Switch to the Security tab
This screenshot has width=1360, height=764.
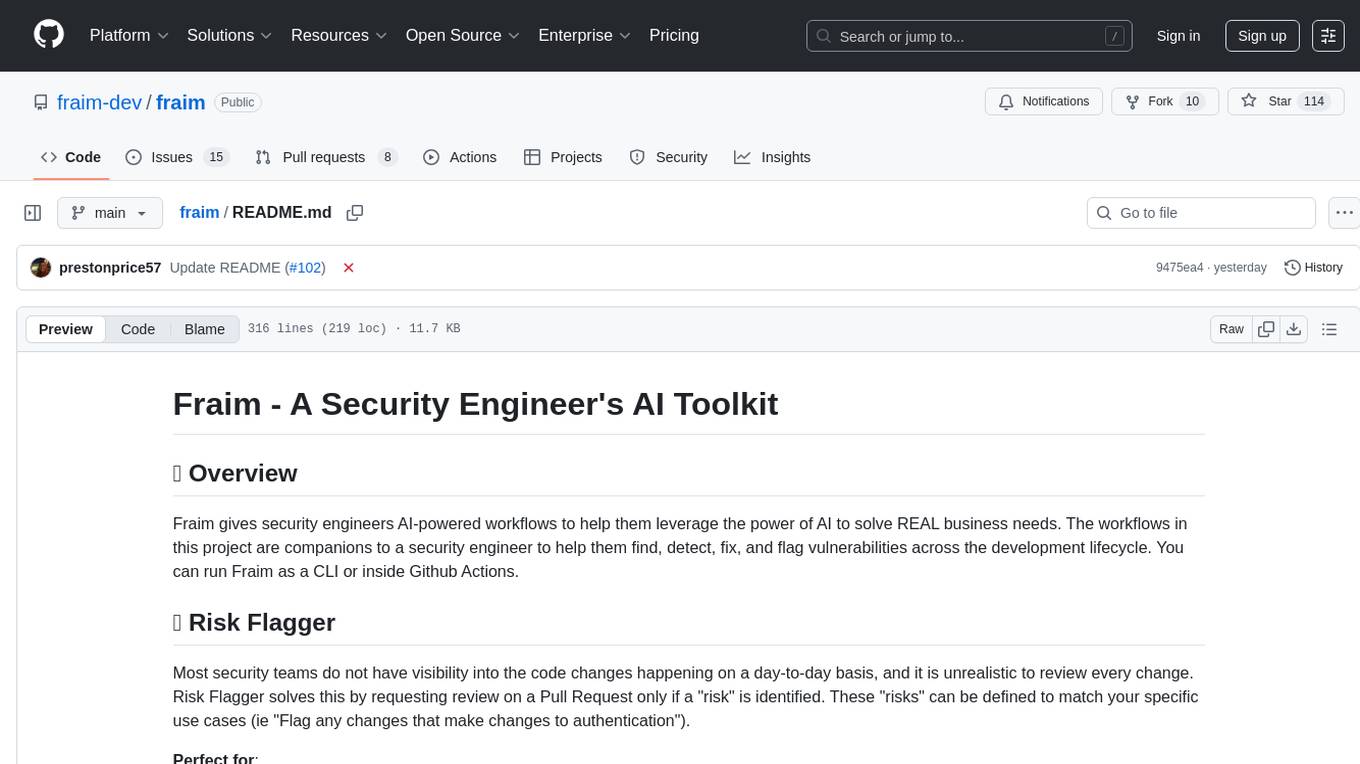pyautogui.click(x=668, y=157)
